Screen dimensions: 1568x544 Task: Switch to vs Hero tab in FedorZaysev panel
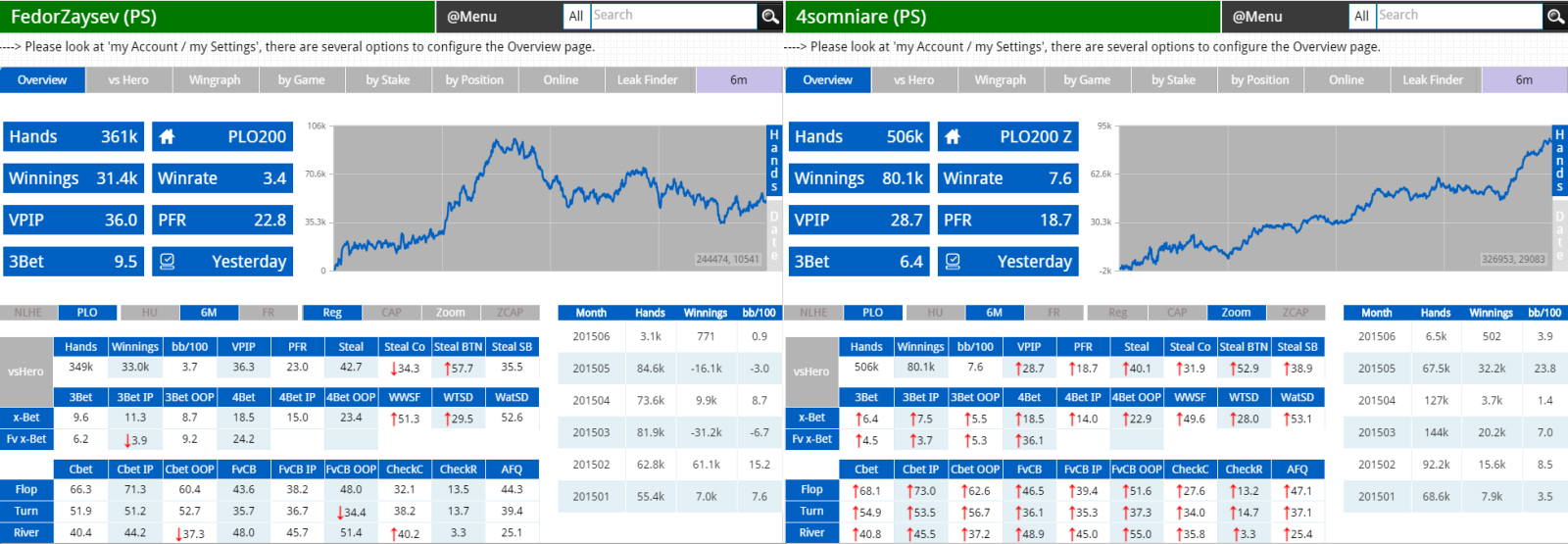[128, 80]
